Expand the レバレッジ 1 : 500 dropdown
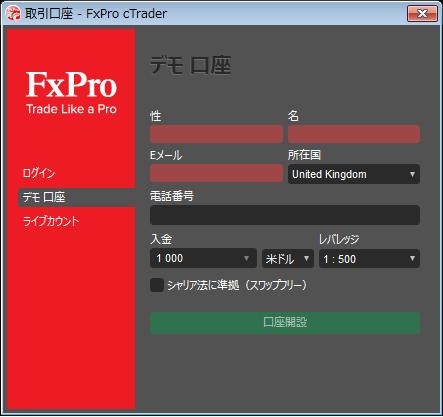443x417 pixels. tap(369, 259)
